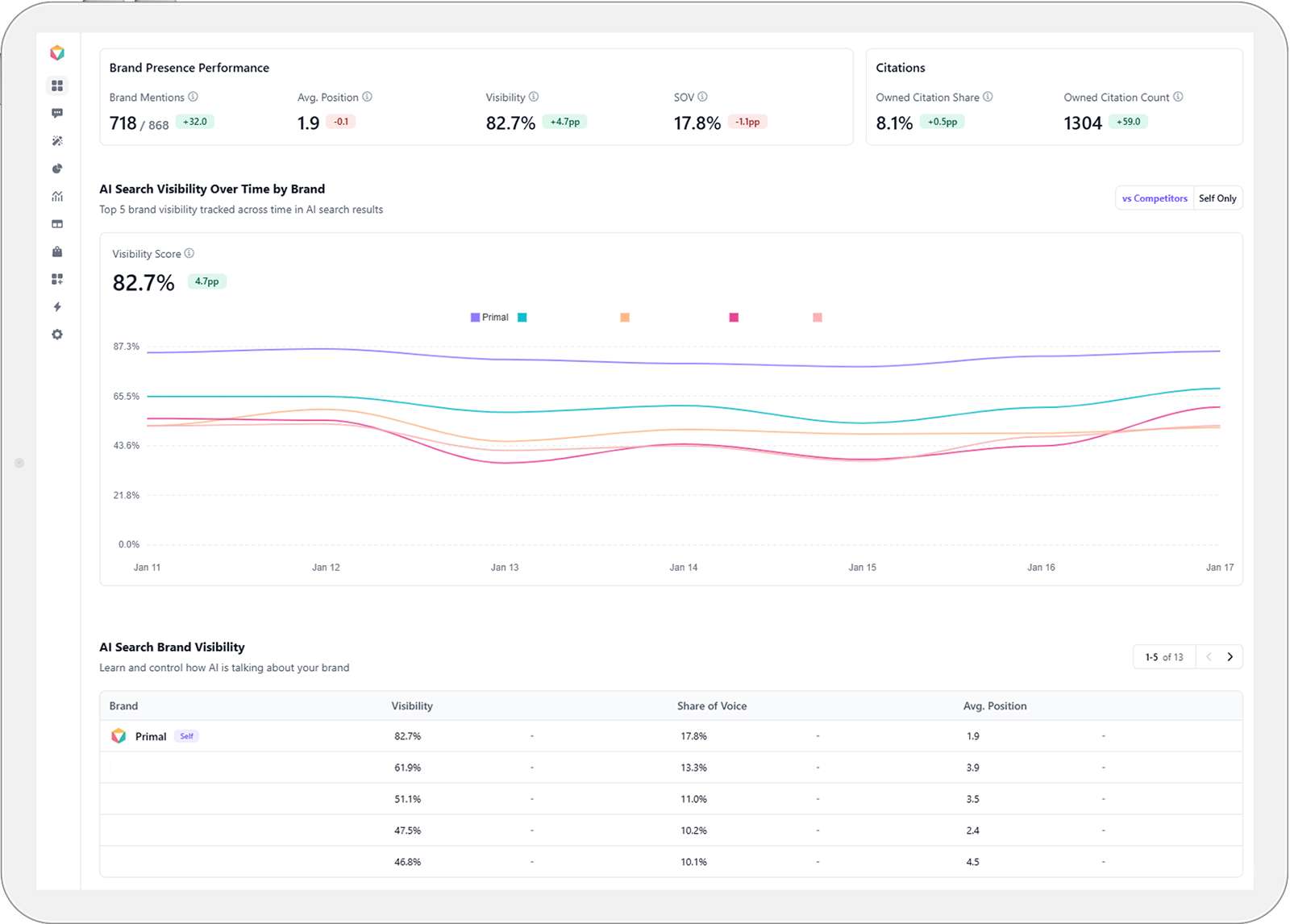Click the 47.5% visibility cell
Screen dimensions: 1290x924
pos(408,830)
